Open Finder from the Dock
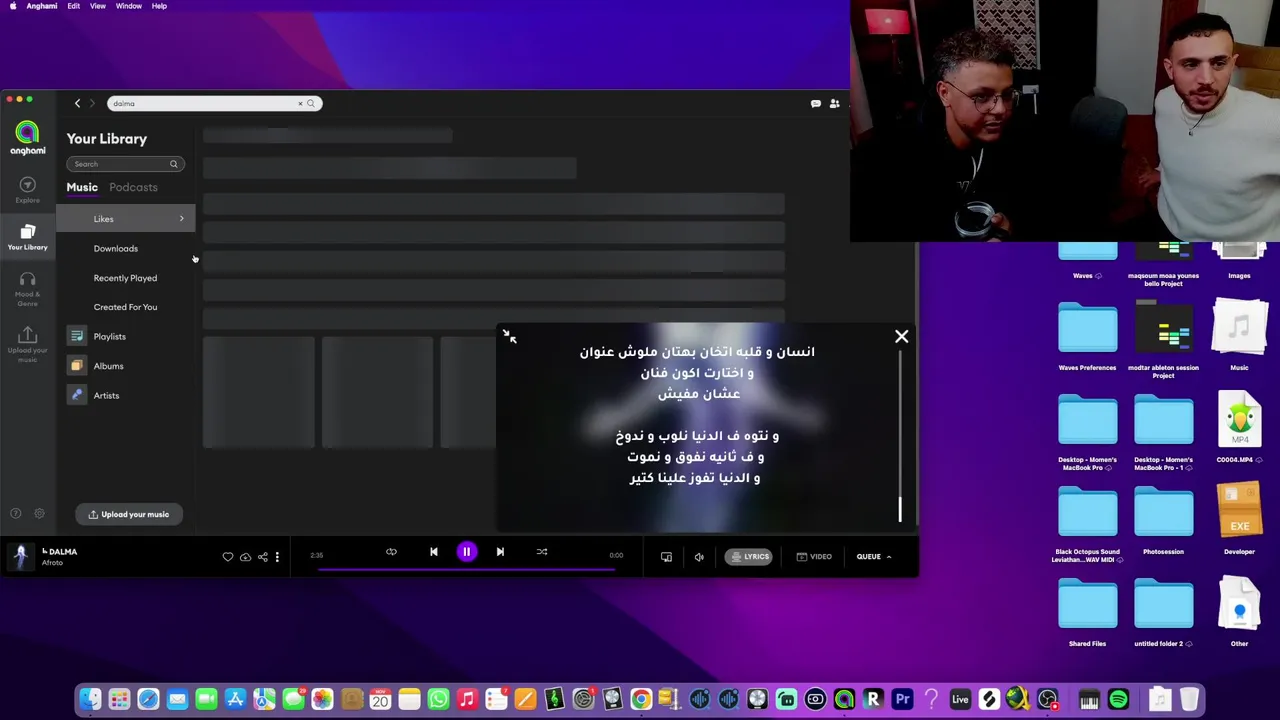 point(90,699)
